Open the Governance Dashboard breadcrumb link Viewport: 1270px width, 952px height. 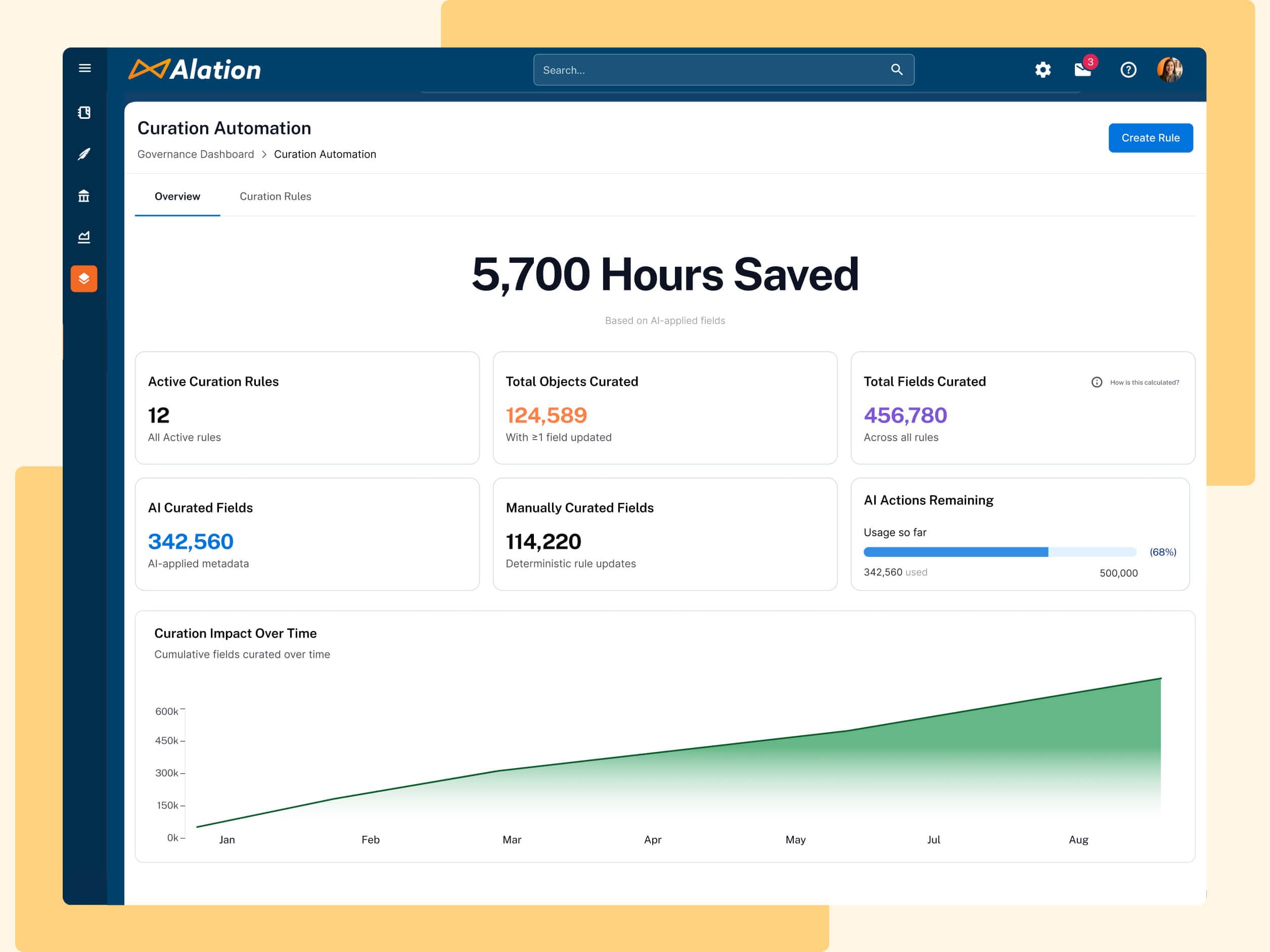tap(195, 154)
